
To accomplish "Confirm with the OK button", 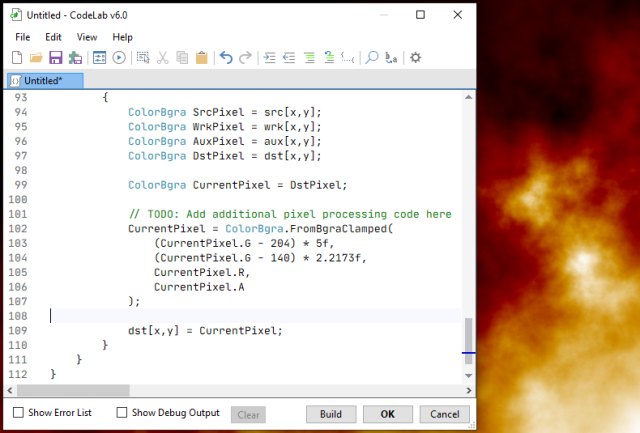I will tap(388, 414).
